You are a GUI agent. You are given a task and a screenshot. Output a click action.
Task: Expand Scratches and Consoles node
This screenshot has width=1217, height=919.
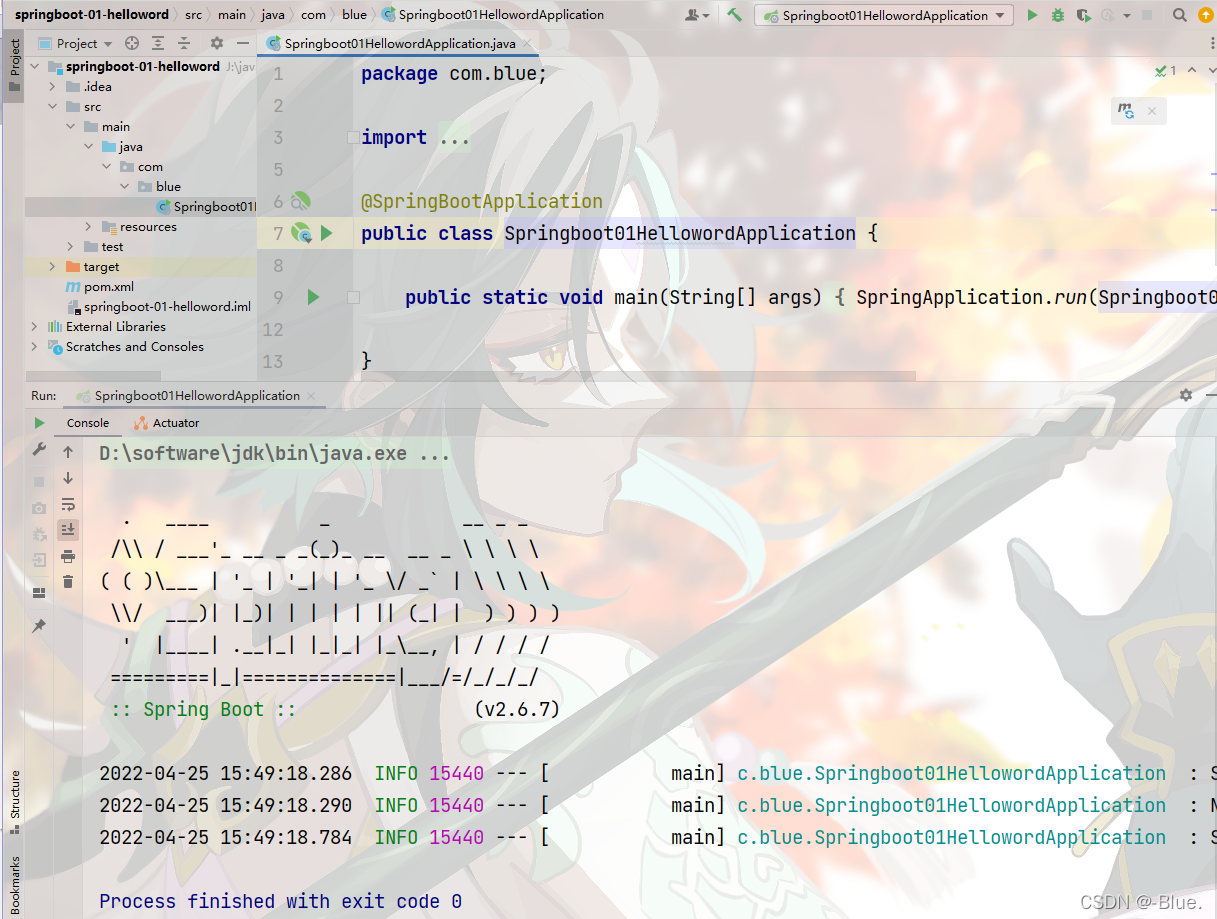coord(37,347)
